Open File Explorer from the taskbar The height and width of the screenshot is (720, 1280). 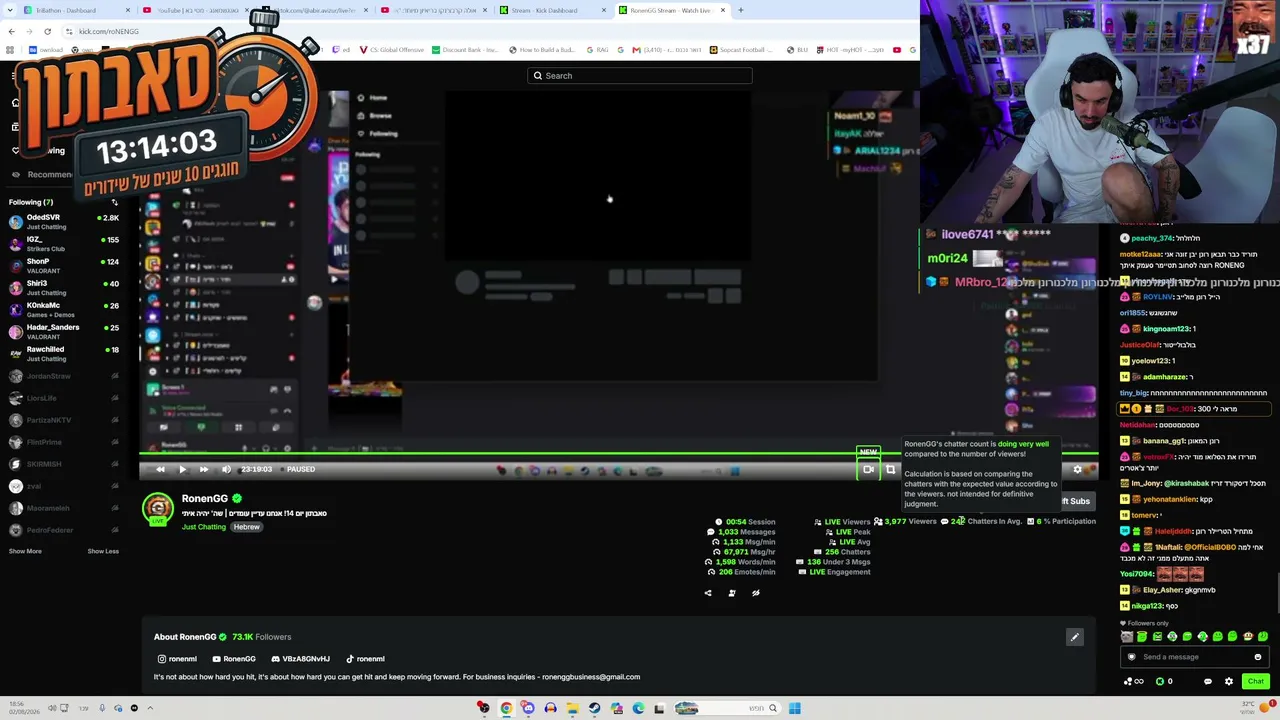coord(572,709)
